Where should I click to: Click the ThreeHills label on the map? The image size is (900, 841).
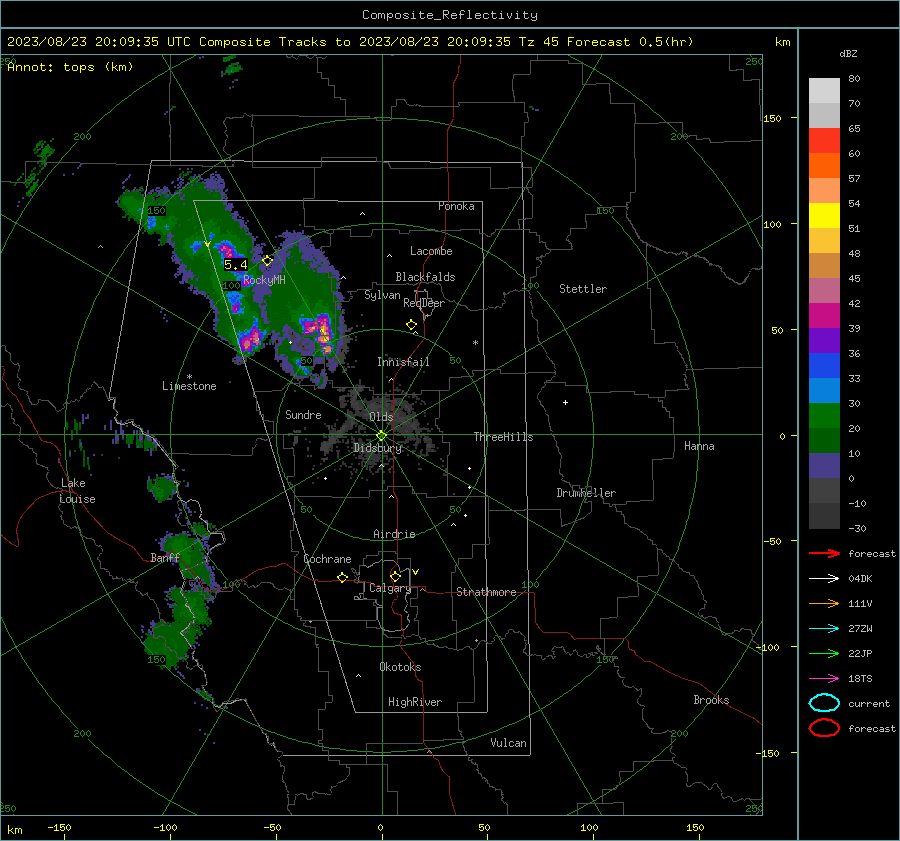point(503,437)
